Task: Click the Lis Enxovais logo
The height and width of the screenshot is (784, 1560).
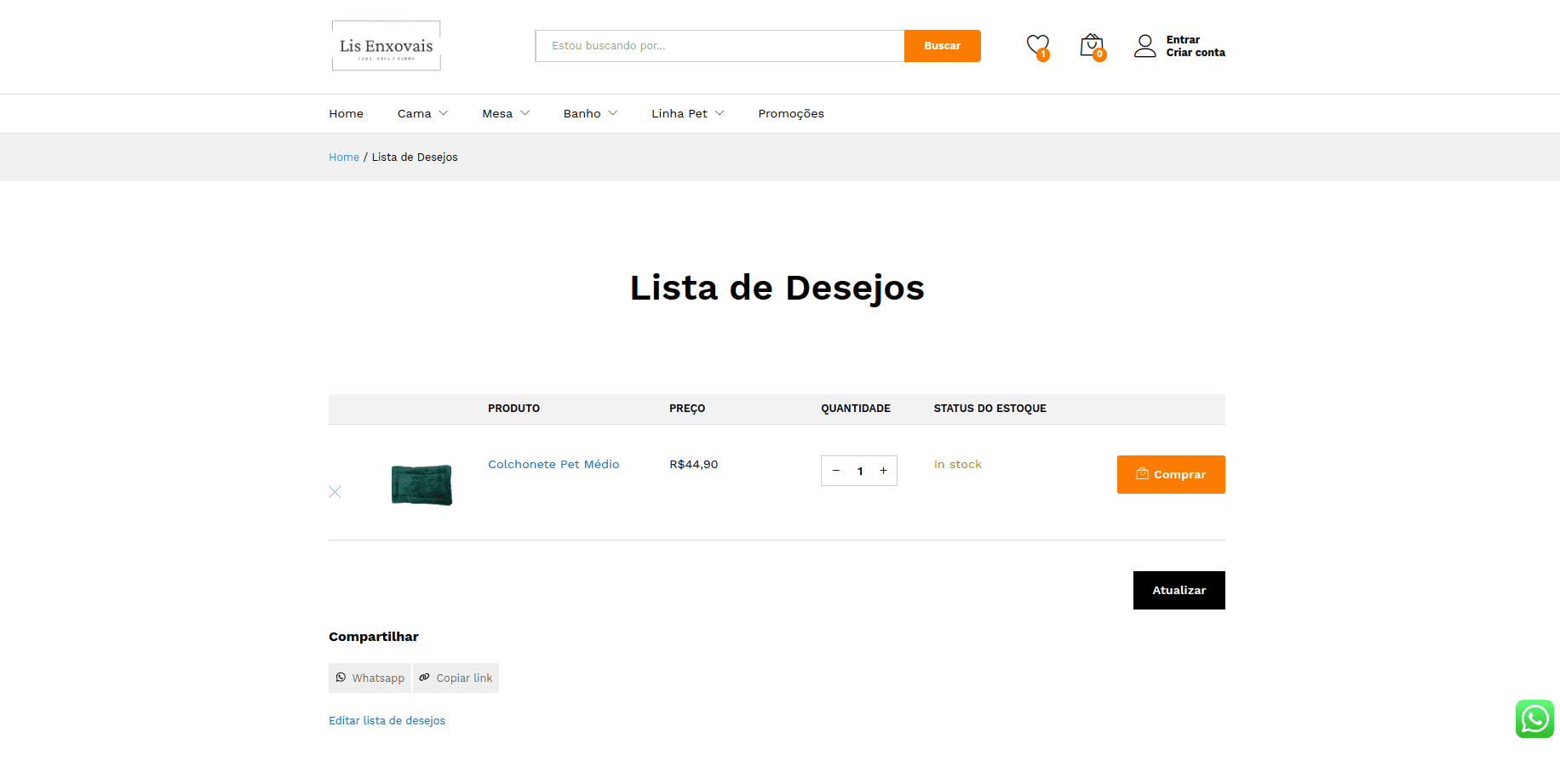Action: pos(386,46)
